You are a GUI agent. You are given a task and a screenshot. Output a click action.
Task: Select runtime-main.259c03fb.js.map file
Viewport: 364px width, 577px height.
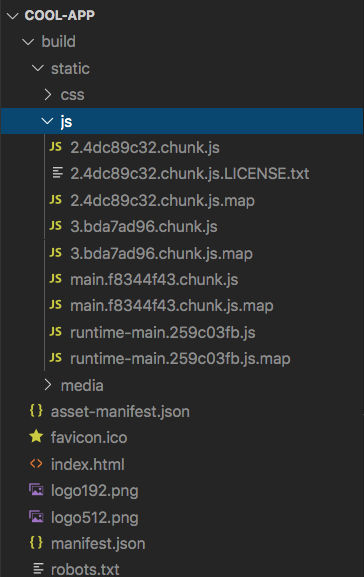(x=180, y=359)
